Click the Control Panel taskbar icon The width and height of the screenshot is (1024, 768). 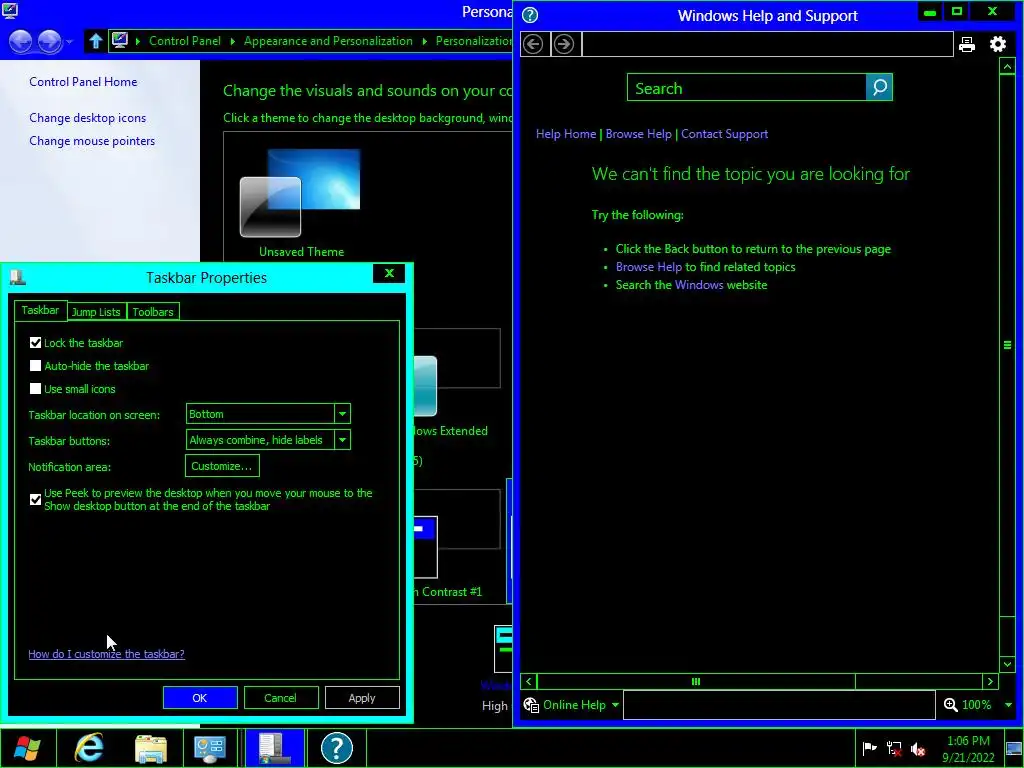pyautogui.click(x=210, y=748)
